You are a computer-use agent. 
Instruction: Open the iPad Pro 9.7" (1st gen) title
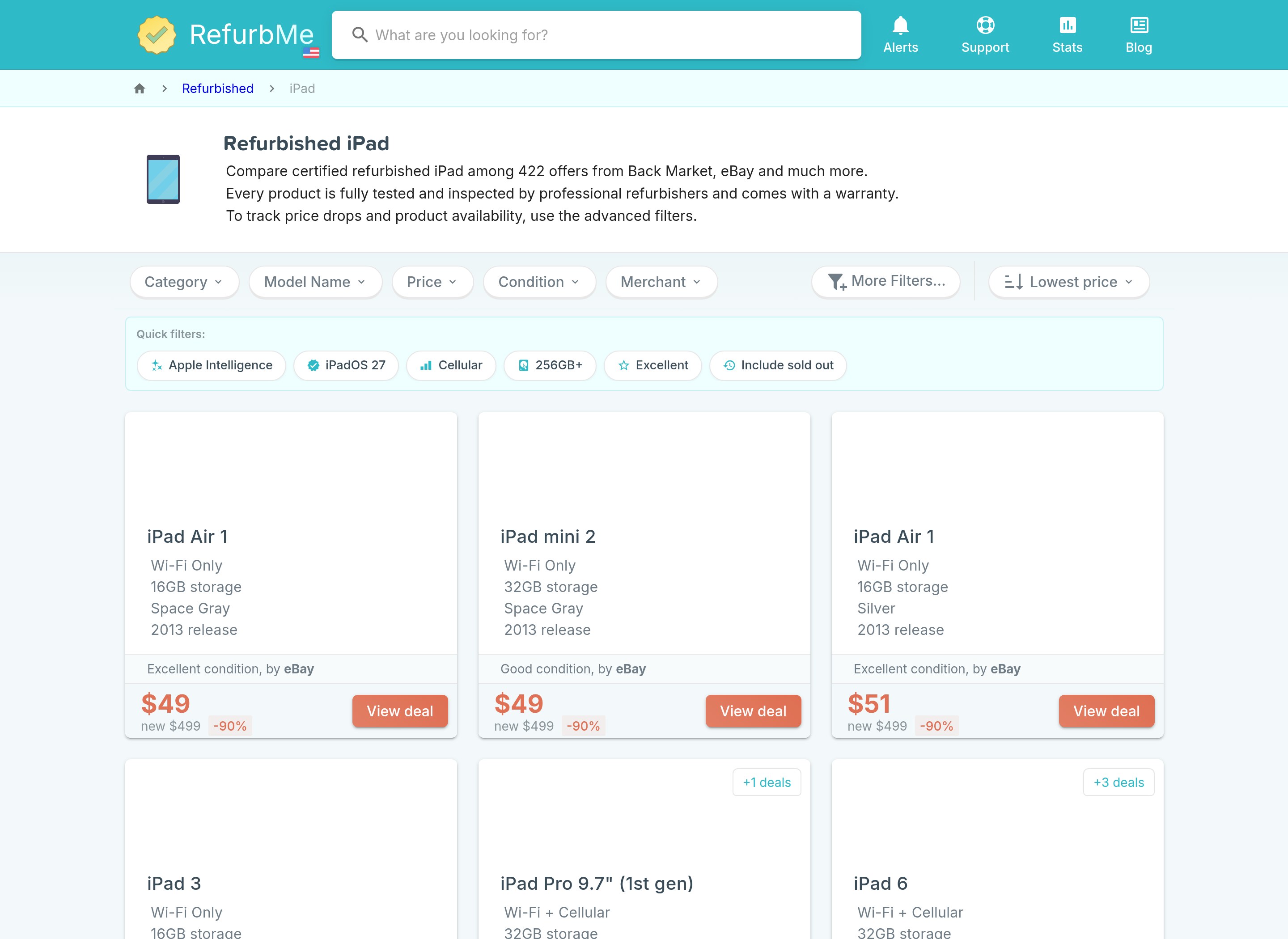point(597,883)
